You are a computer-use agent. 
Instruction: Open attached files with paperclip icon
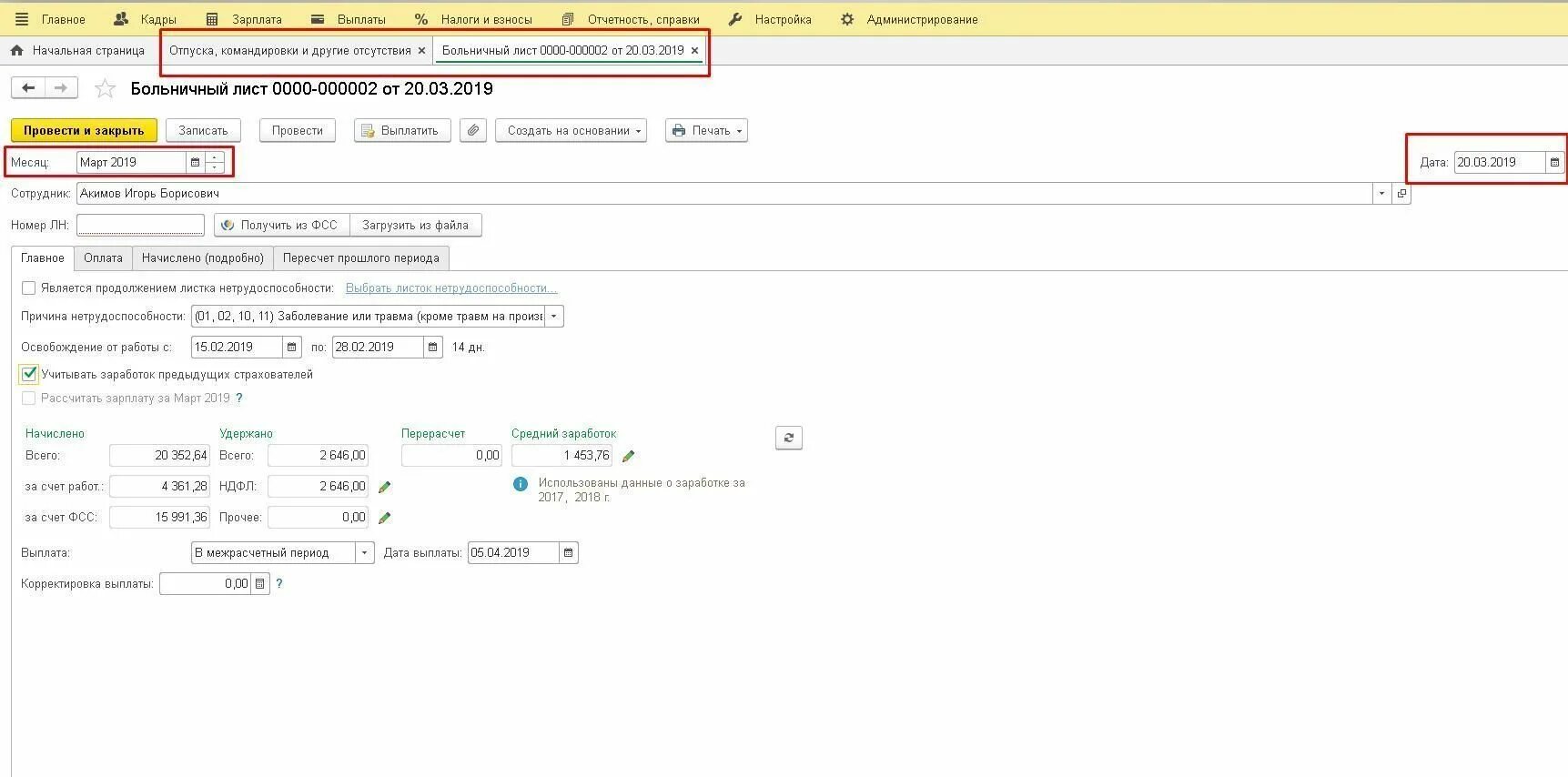(x=473, y=131)
